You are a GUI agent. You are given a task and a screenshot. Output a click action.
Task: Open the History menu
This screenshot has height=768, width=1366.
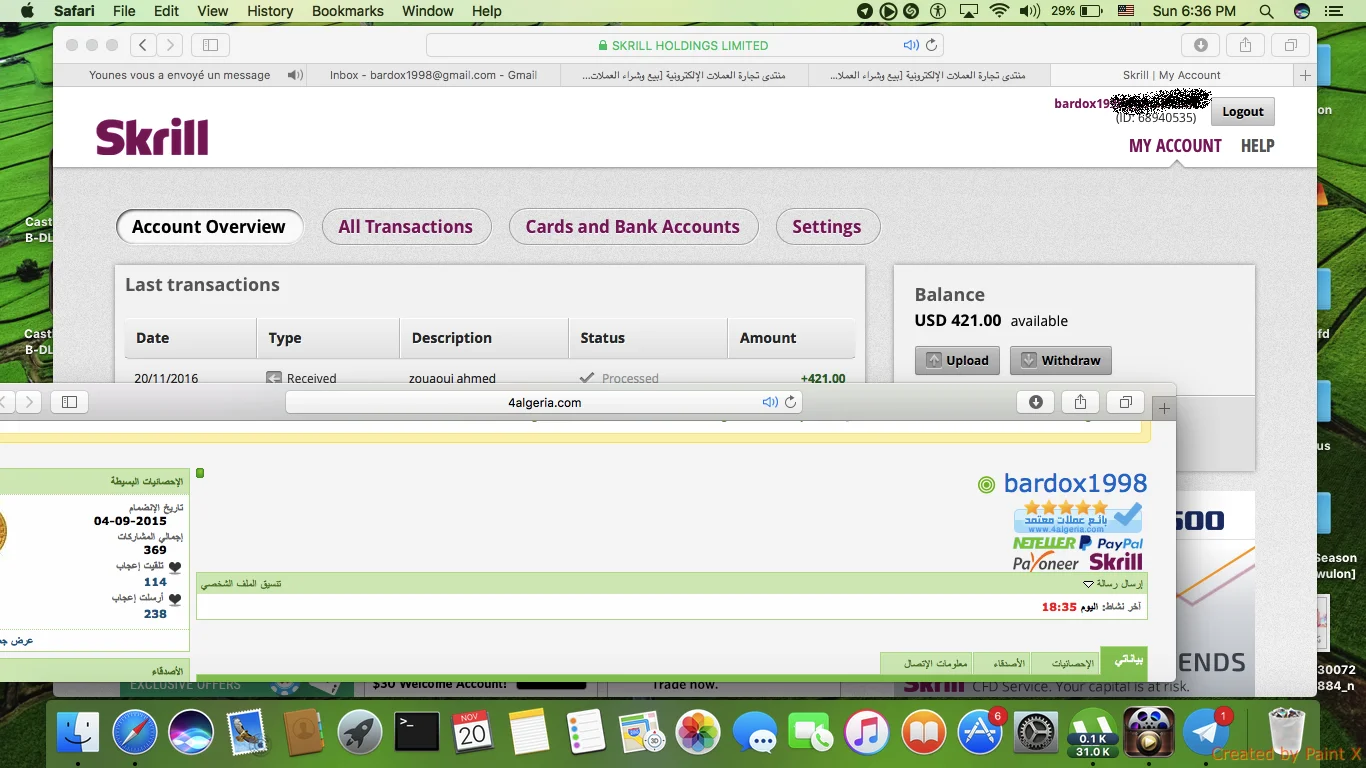269,11
